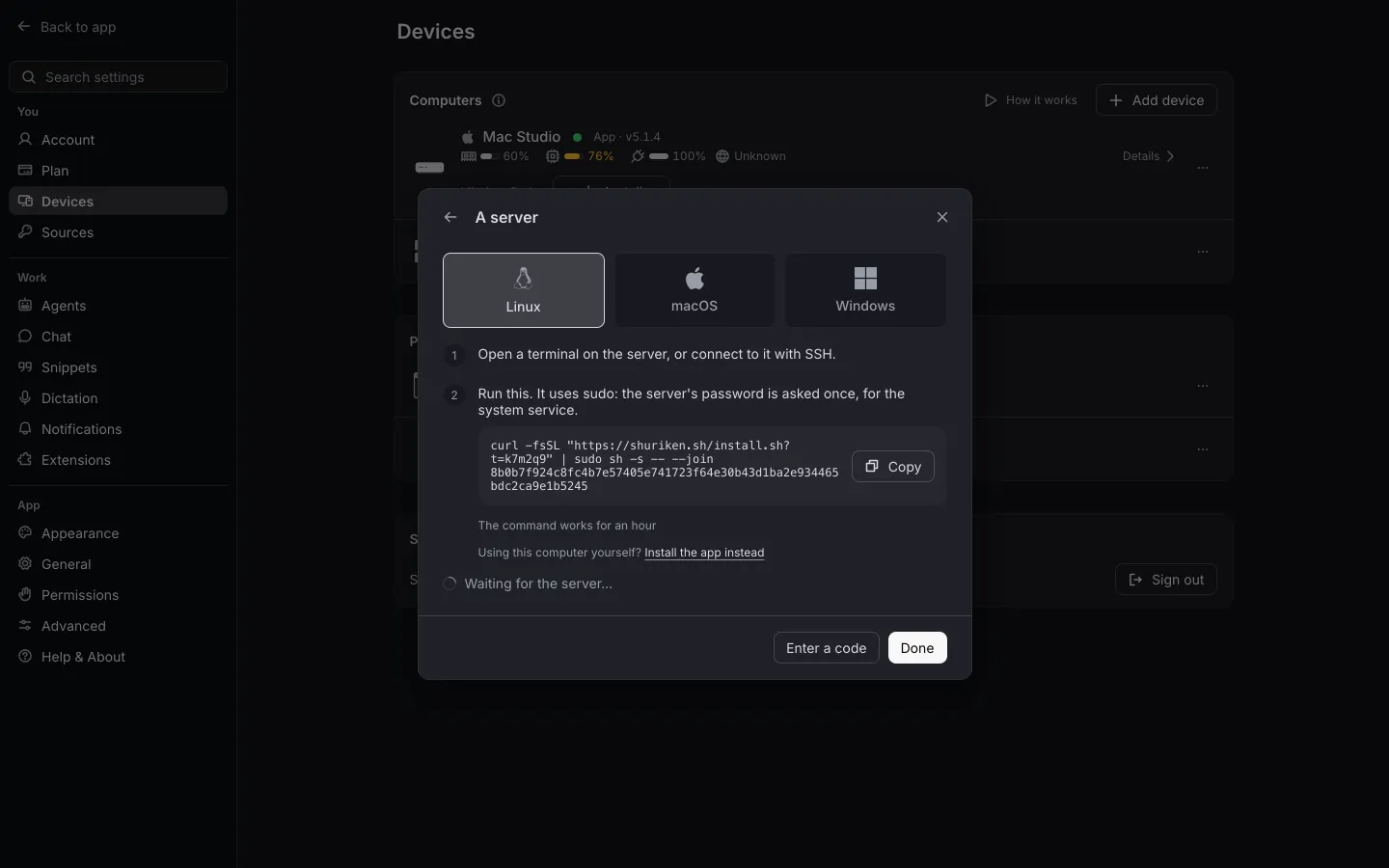This screenshot has width=1389, height=868.
Task: Select the Linux platform tab
Action: click(524, 290)
